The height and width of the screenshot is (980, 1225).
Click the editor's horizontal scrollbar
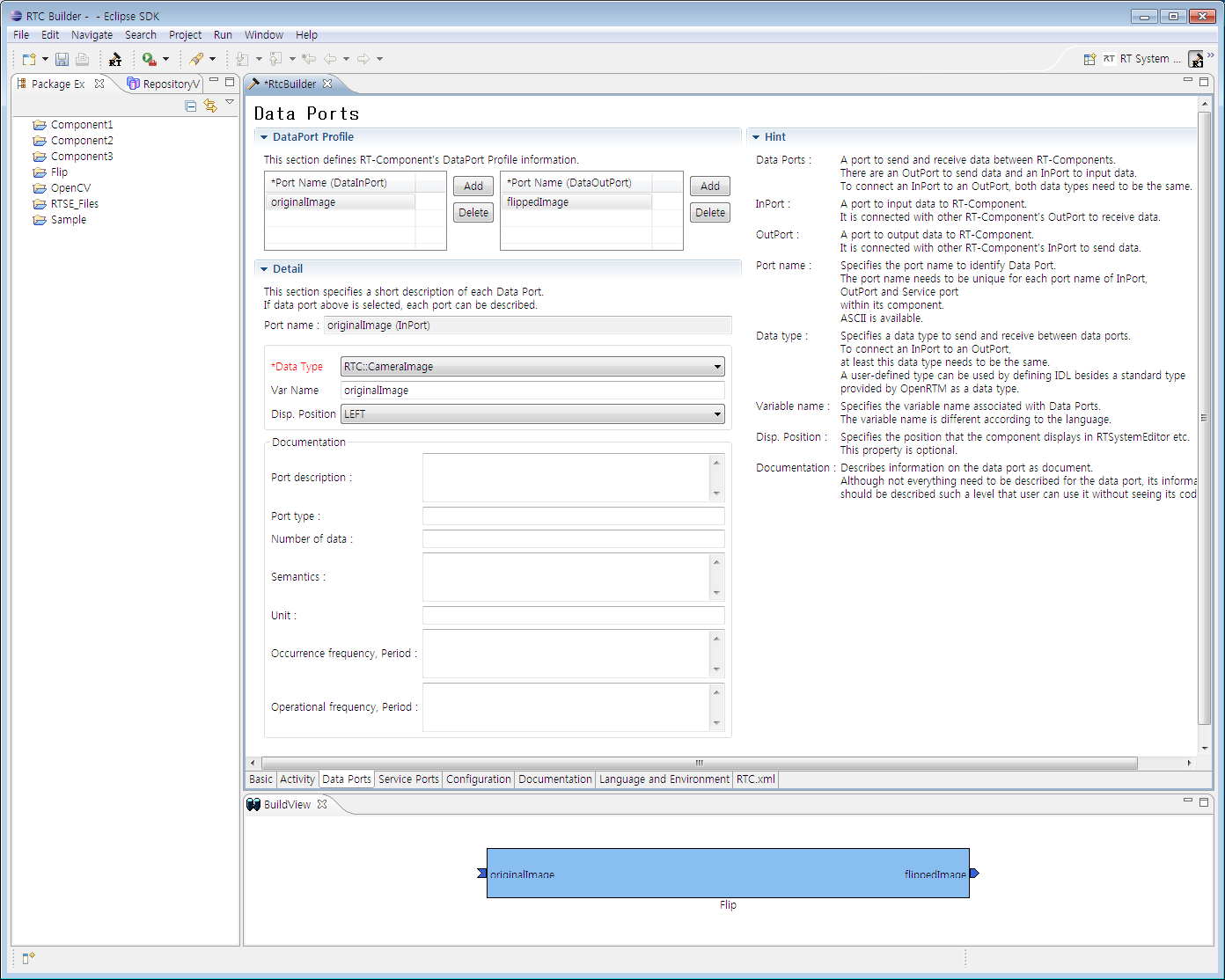click(700, 763)
